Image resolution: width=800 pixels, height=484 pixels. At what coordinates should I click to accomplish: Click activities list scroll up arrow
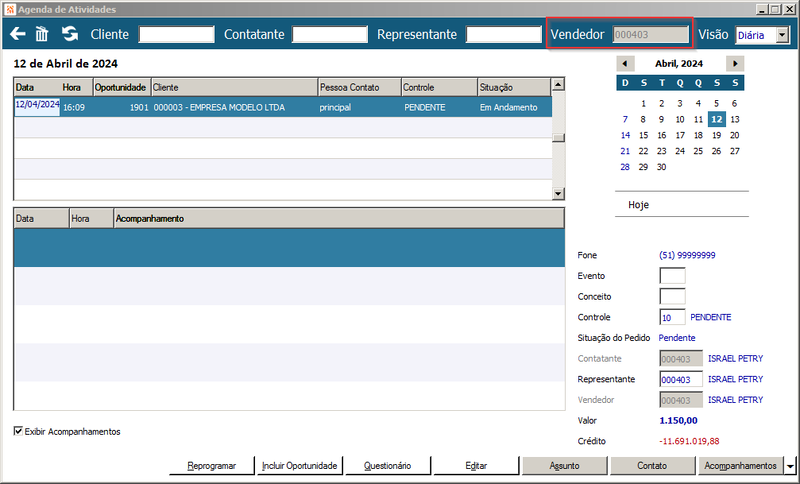coord(558,84)
